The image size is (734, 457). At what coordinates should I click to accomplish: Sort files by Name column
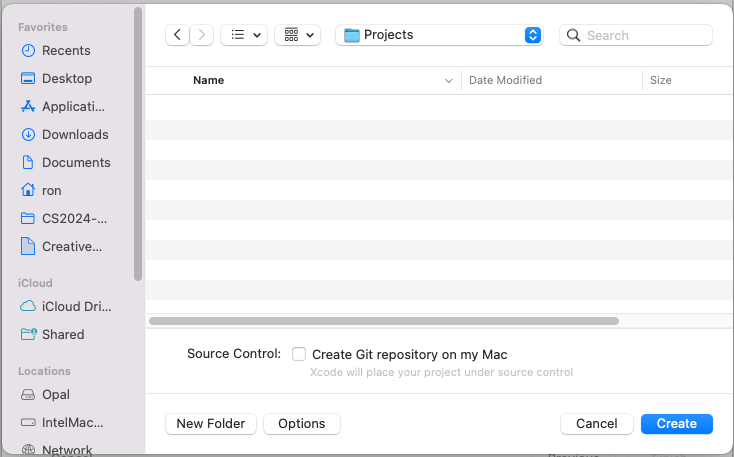coord(208,80)
